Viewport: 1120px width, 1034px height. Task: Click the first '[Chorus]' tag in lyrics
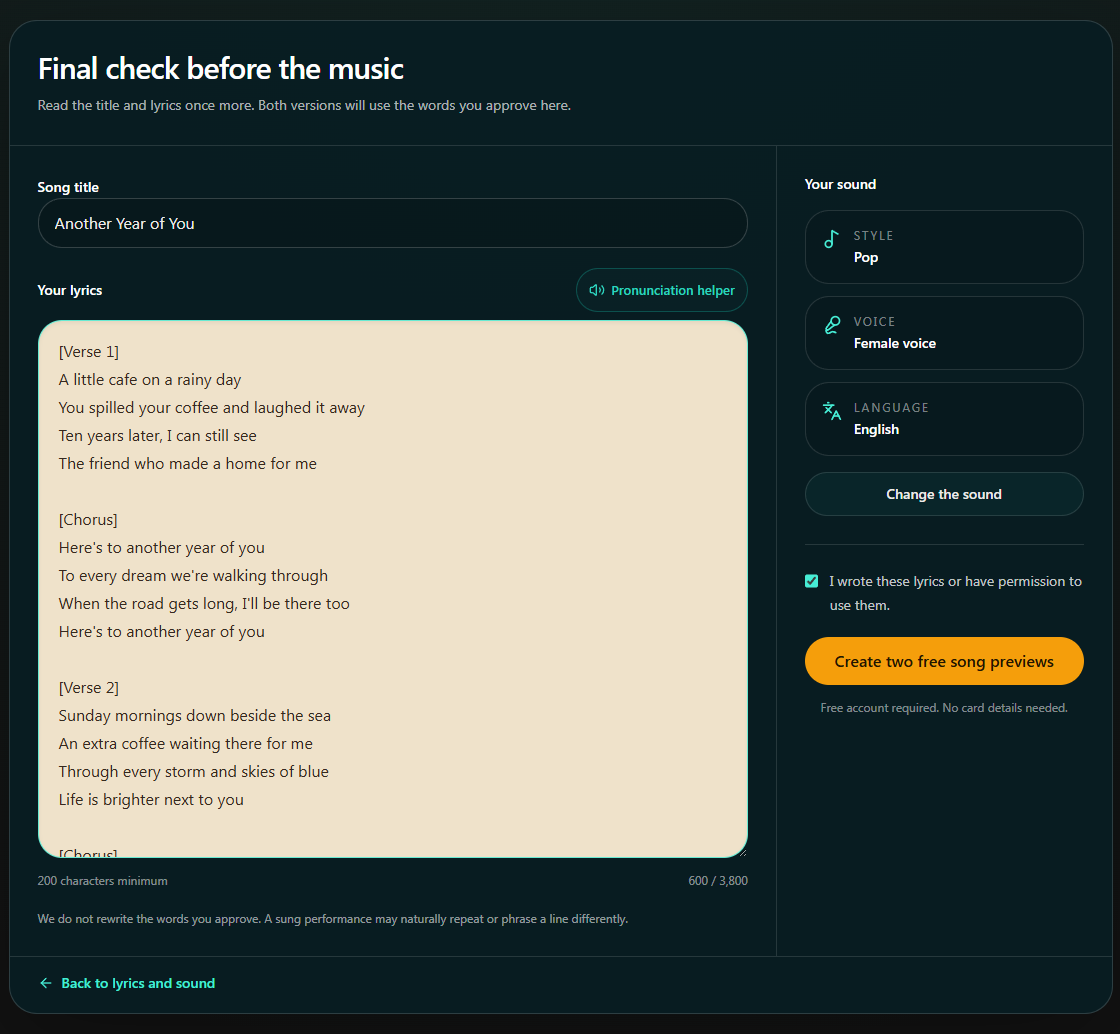pos(88,520)
